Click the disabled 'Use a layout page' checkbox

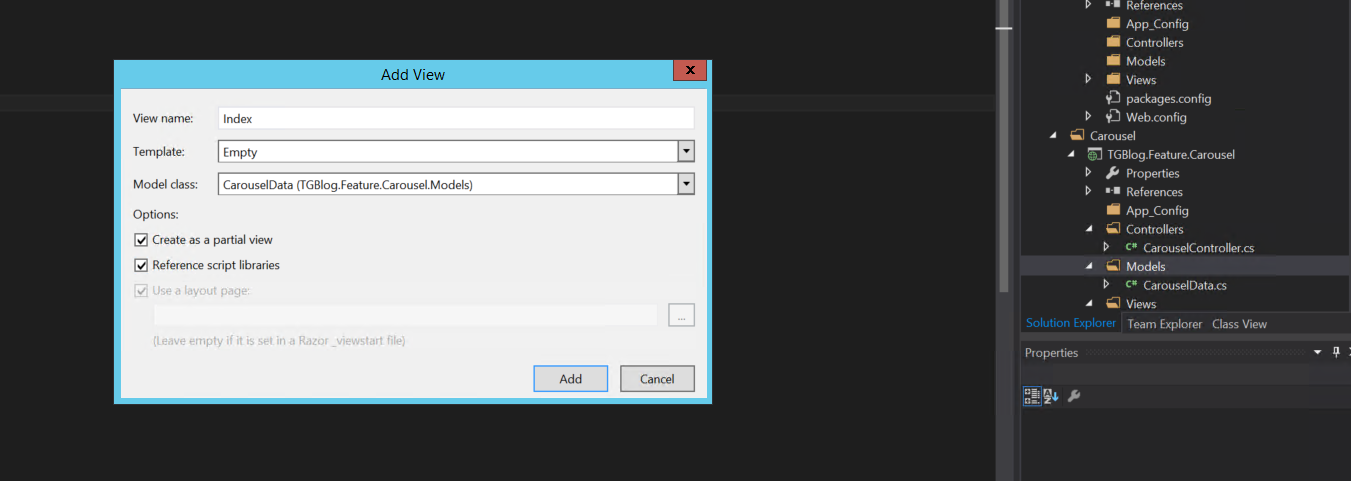[141, 290]
